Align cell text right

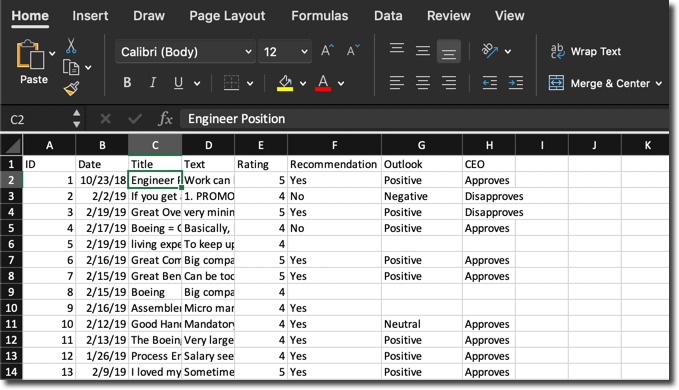(x=449, y=82)
